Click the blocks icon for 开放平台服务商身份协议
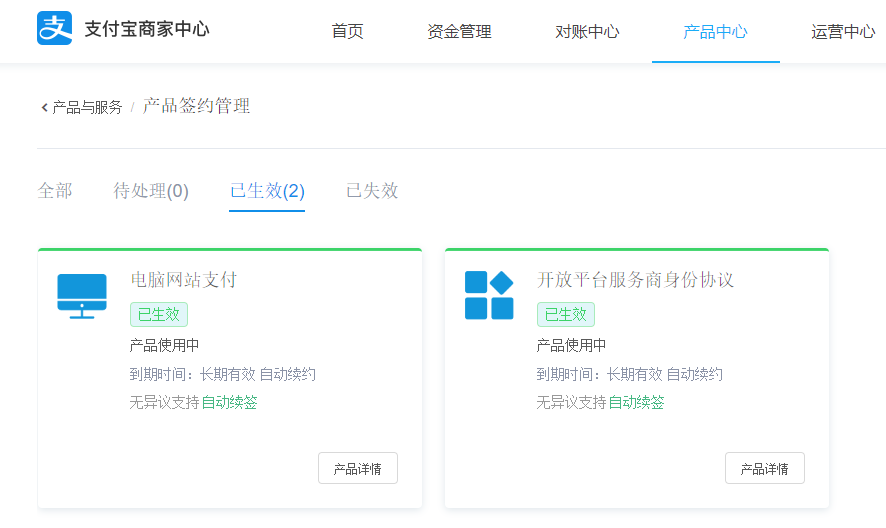The height and width of the screenshot is (528, 886). click(x=489, y=295)
